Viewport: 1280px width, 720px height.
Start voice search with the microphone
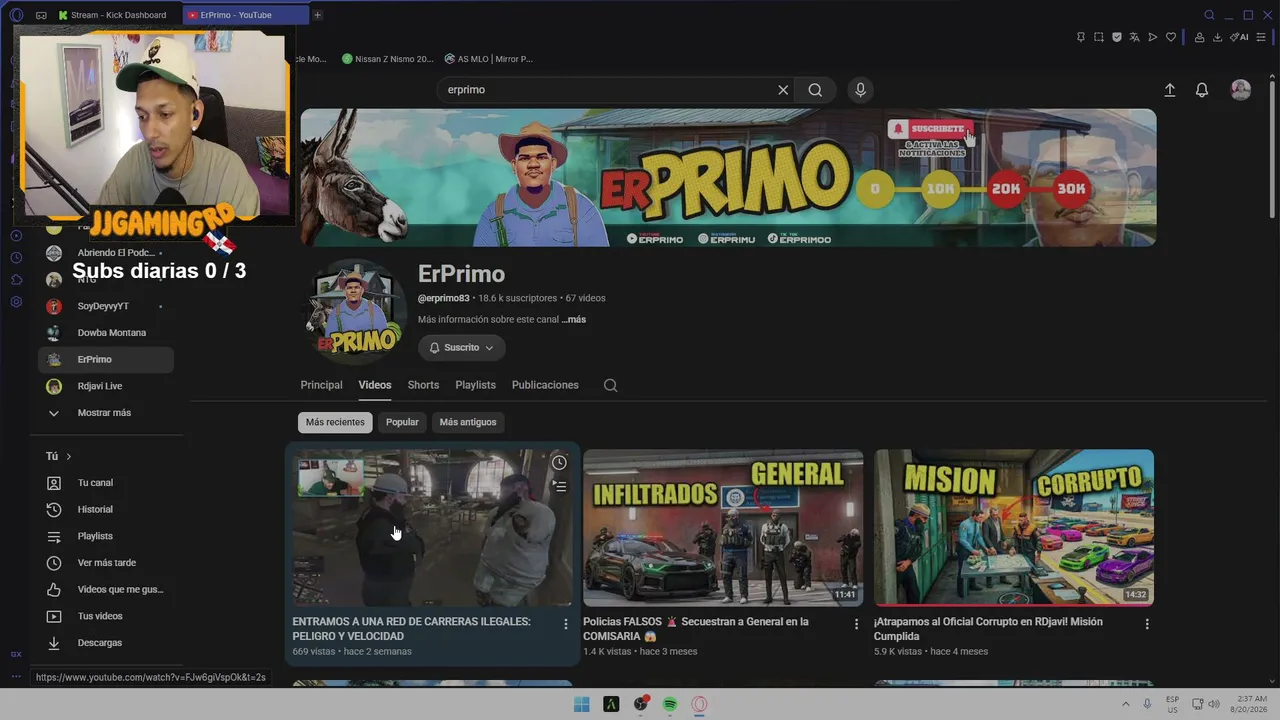click(x=860, y=90)
